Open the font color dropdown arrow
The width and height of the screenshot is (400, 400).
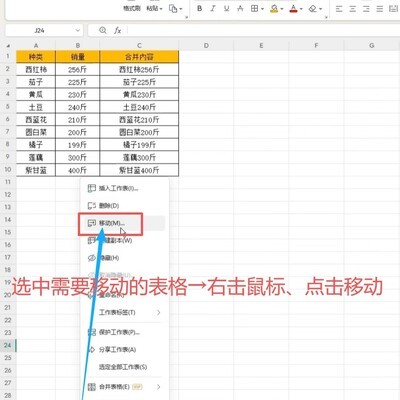301,9
